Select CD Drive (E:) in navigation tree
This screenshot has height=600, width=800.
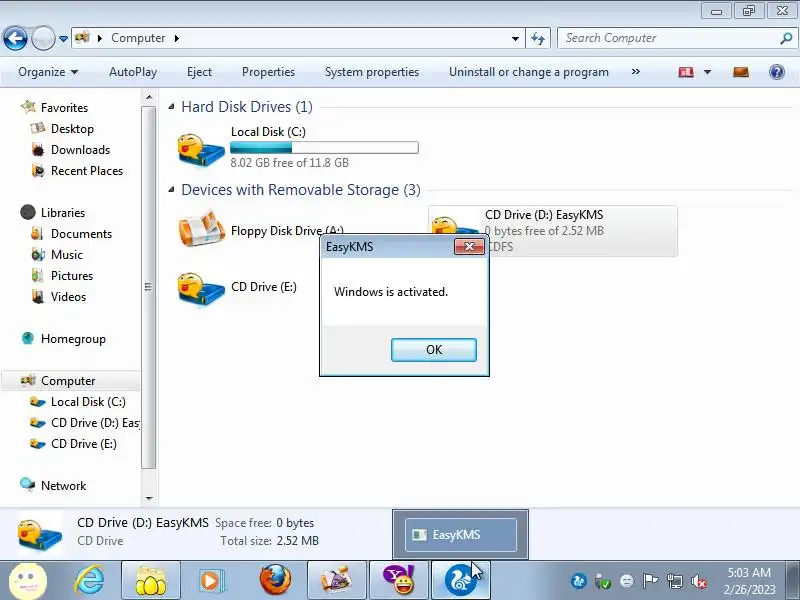(84, 443)
